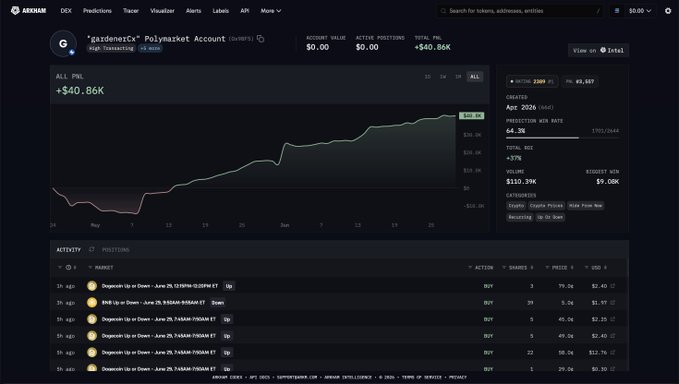Screen dimensions: 679x384
Task: Open external link for $2.35 row
Action: tap(613, 319)
